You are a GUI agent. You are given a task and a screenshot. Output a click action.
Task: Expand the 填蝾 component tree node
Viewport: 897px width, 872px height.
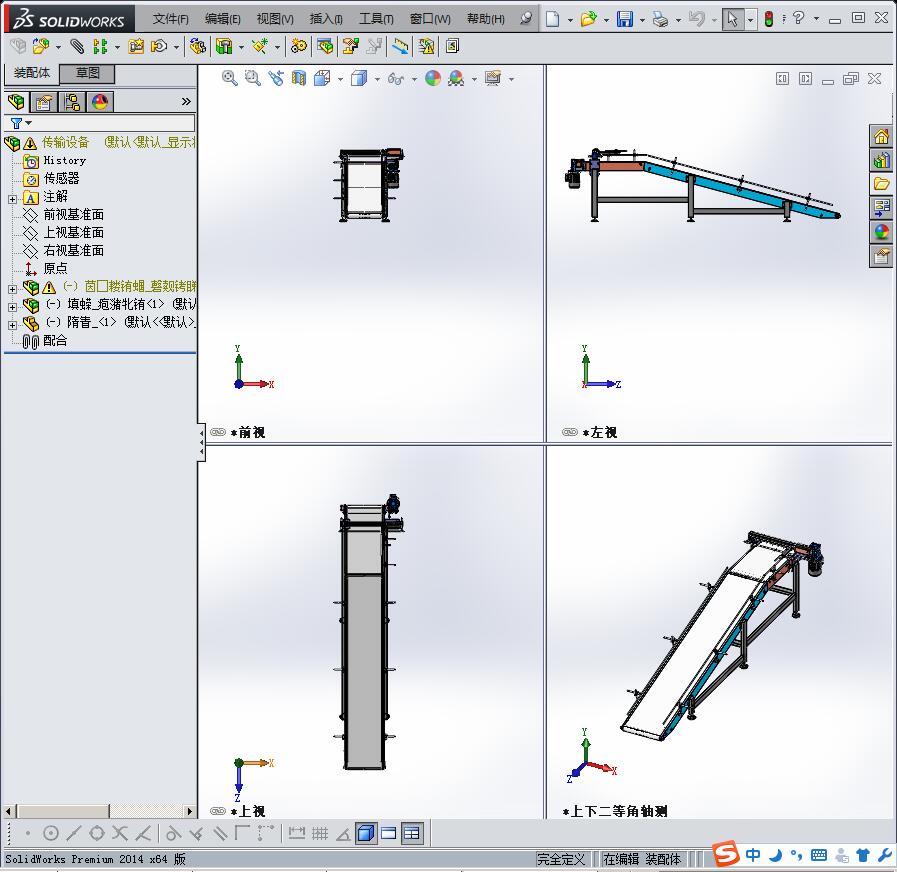pyautogui.click(x=12, y=307)
